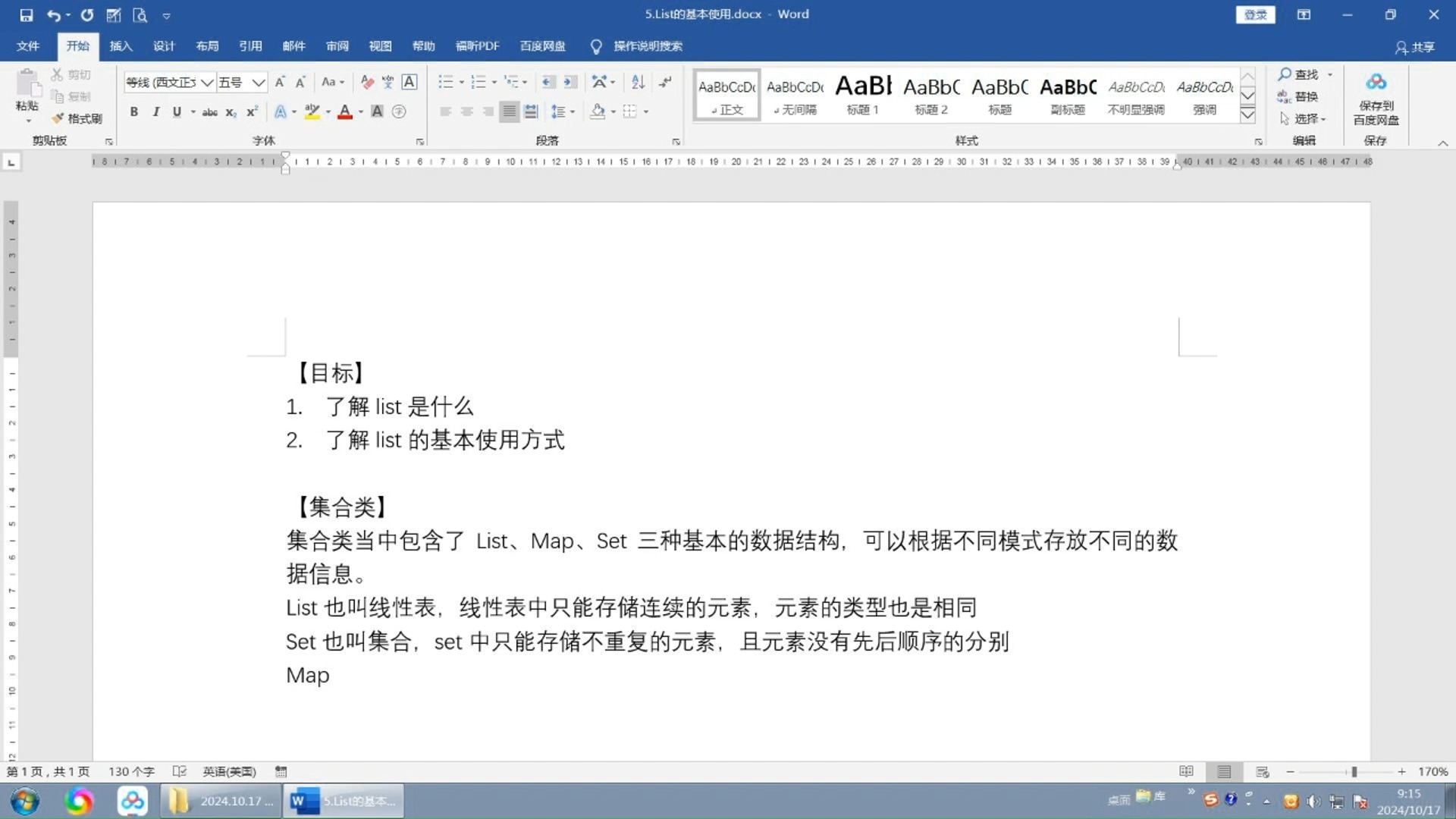Screen dimensions: 1456x819
Task: Click the Replace icon in editing group
Action: (x=1298, y=96)
